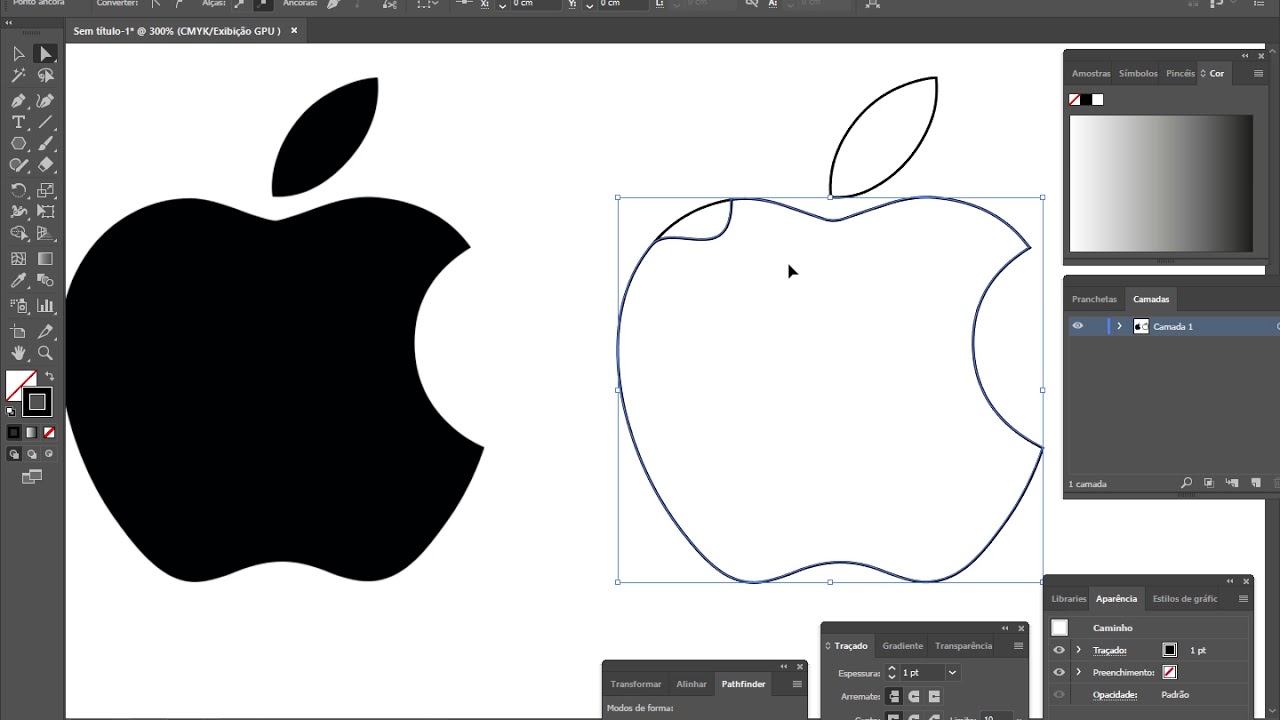The image size is (1280, 720).
Task: Select projecting cap Arremate option
Action: (934, 696)
